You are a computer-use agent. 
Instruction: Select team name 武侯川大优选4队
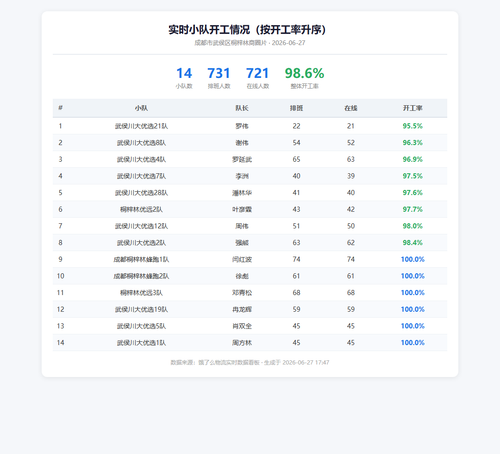[141, 159]
